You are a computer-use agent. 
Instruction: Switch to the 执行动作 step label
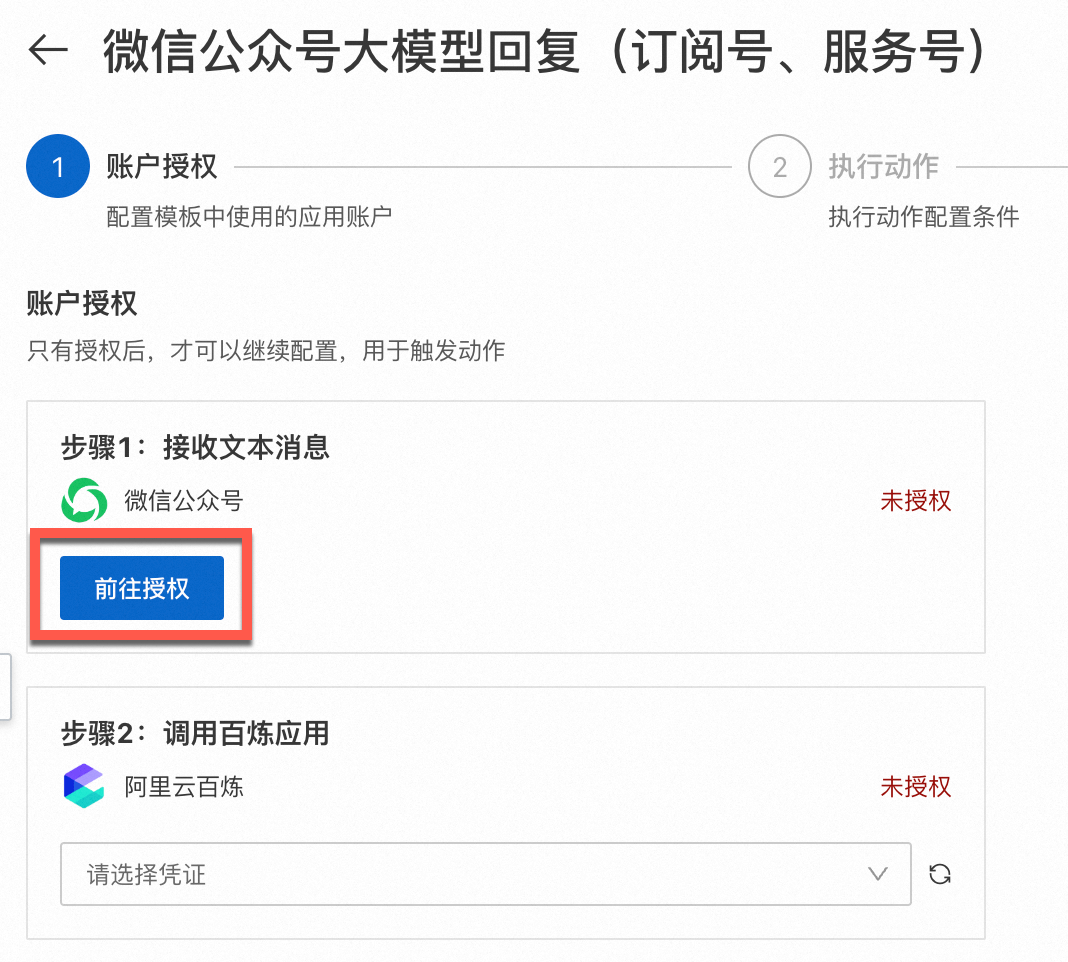click(883, 166)
